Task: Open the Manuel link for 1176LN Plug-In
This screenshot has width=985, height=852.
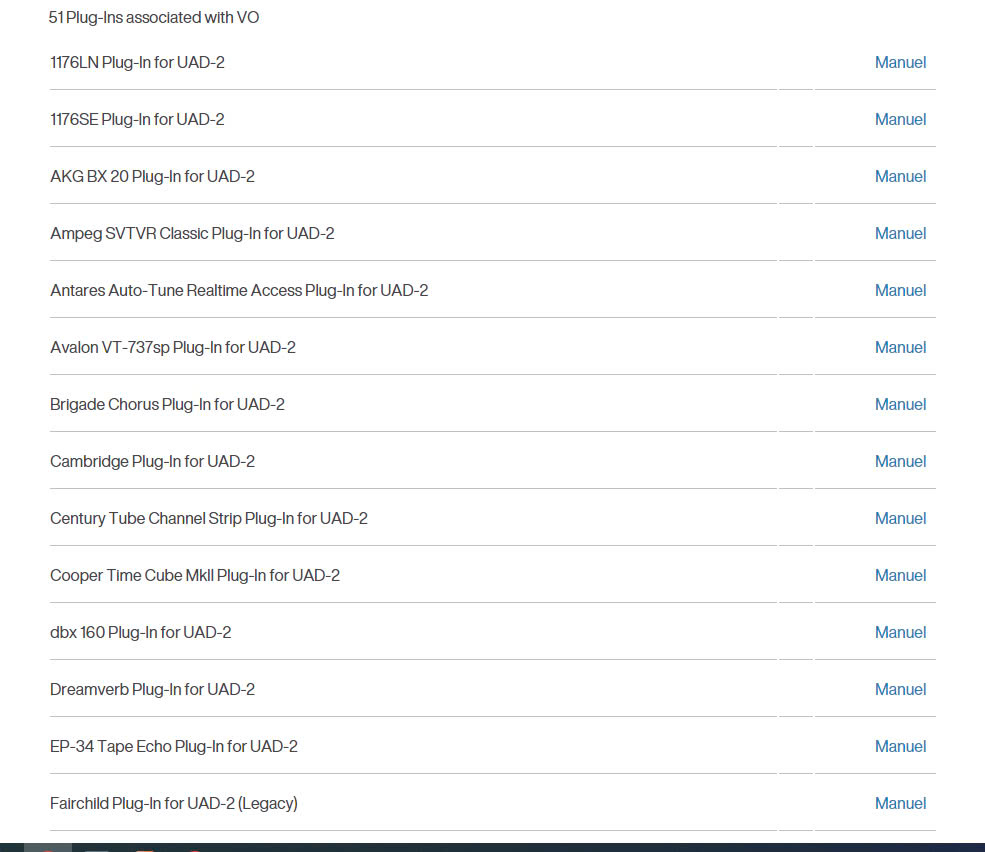Action: point(900,62)
